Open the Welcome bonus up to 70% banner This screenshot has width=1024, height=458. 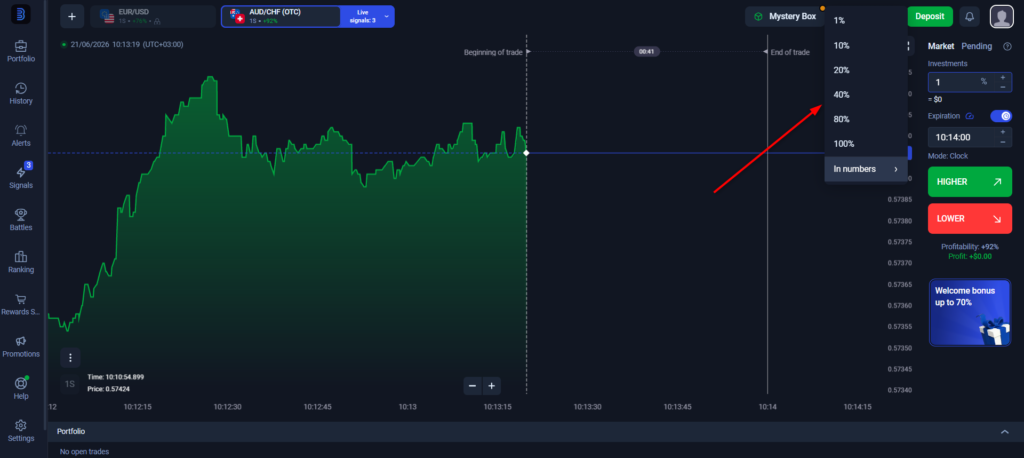(970, 312)
